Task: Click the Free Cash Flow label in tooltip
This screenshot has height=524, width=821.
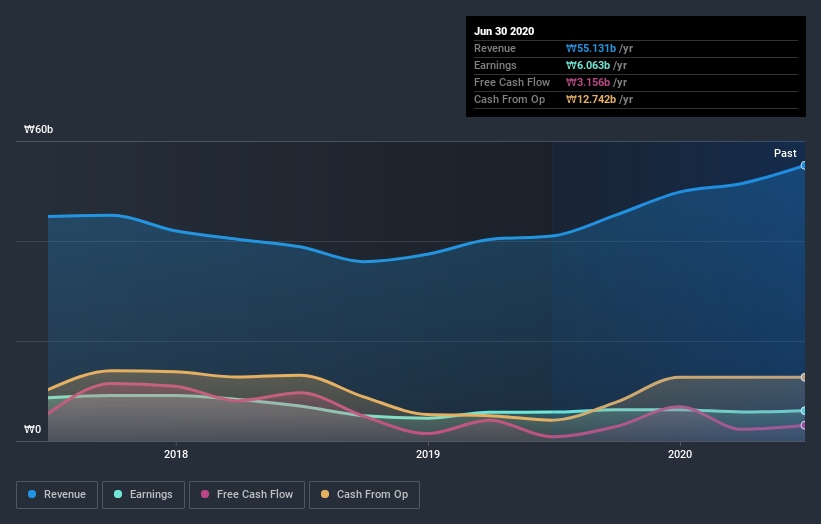Action: [512, 82]
